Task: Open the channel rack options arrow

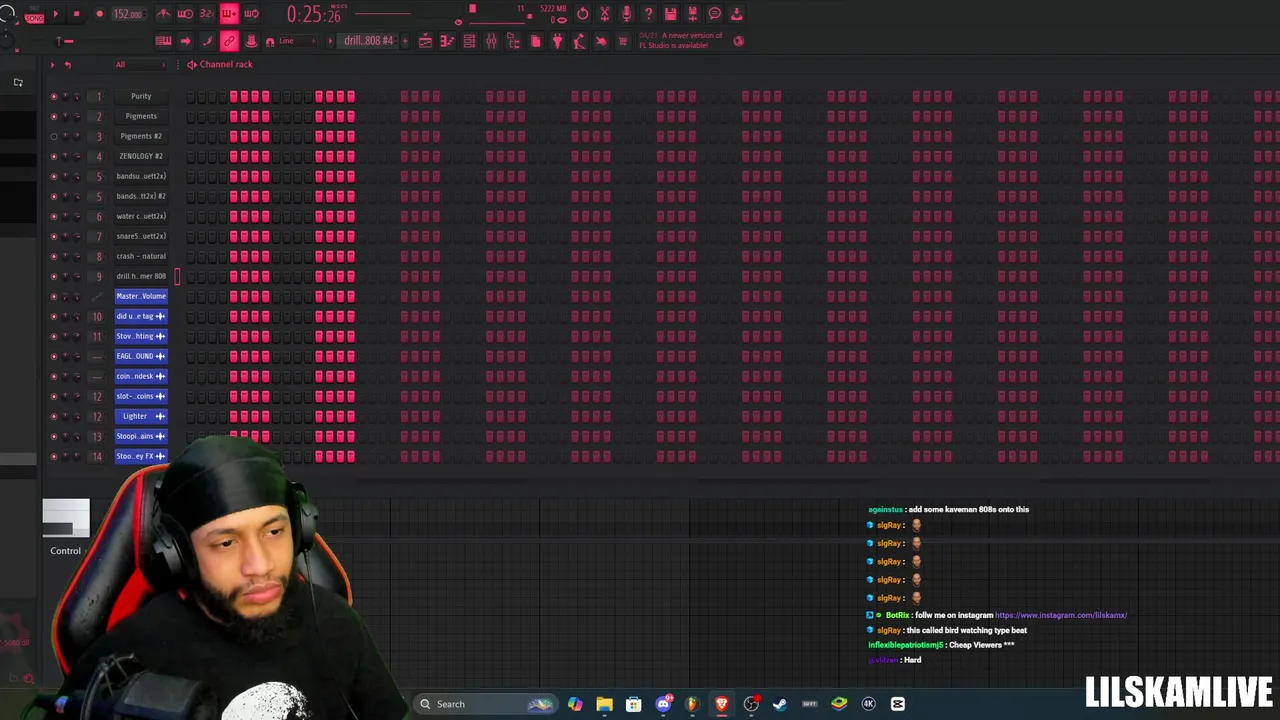Action: (52, 64)
